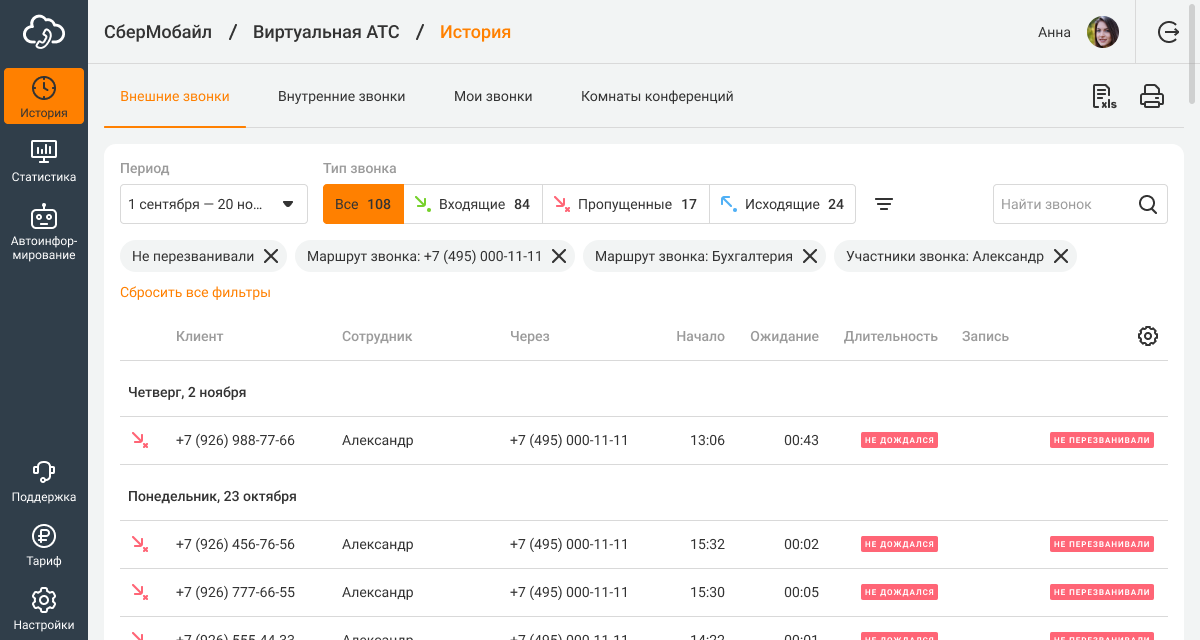Remove Маршрут звонка: Бухгалтерия filter
This screenshot has height=640, width=1200.
tap(811, 256)
